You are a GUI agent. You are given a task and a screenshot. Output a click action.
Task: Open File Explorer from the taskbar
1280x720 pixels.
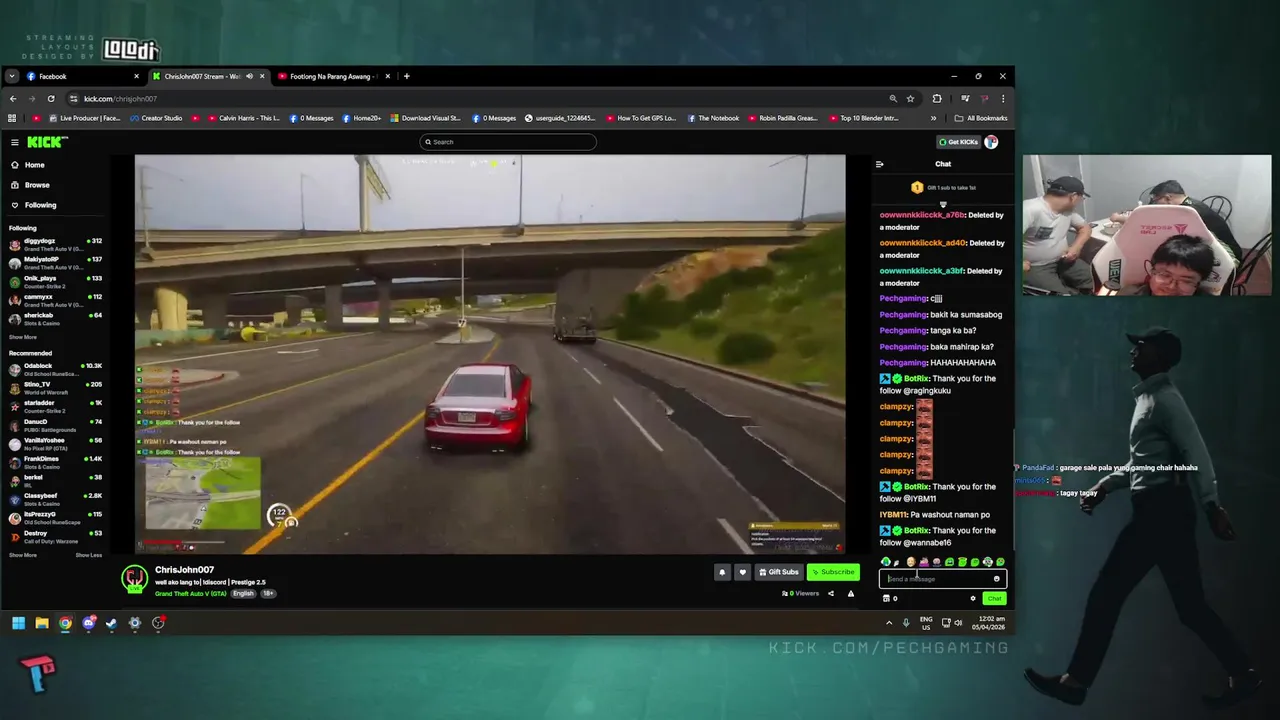point(42,623)
